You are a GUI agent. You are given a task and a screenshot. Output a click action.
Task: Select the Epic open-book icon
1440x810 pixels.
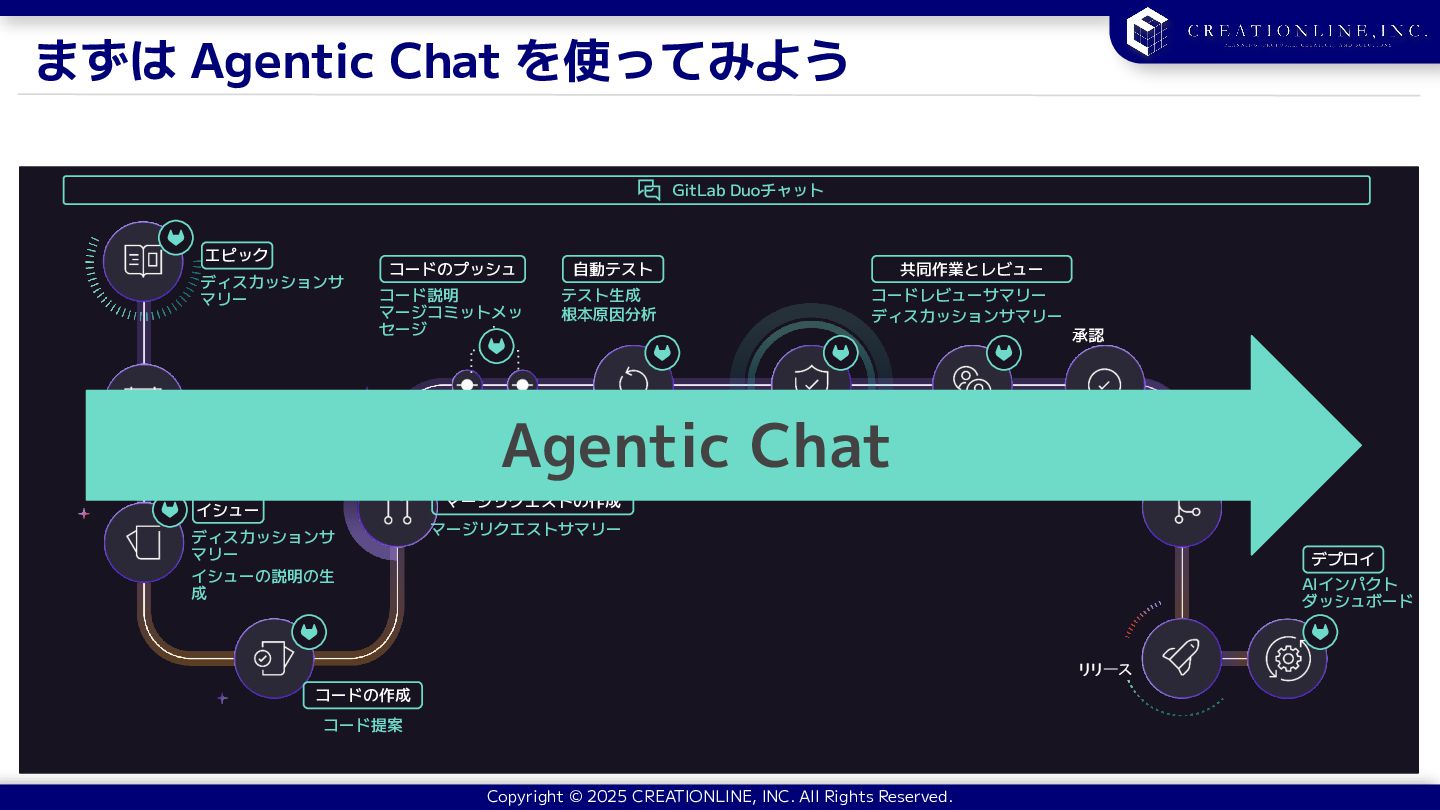(x=143, y=261)
